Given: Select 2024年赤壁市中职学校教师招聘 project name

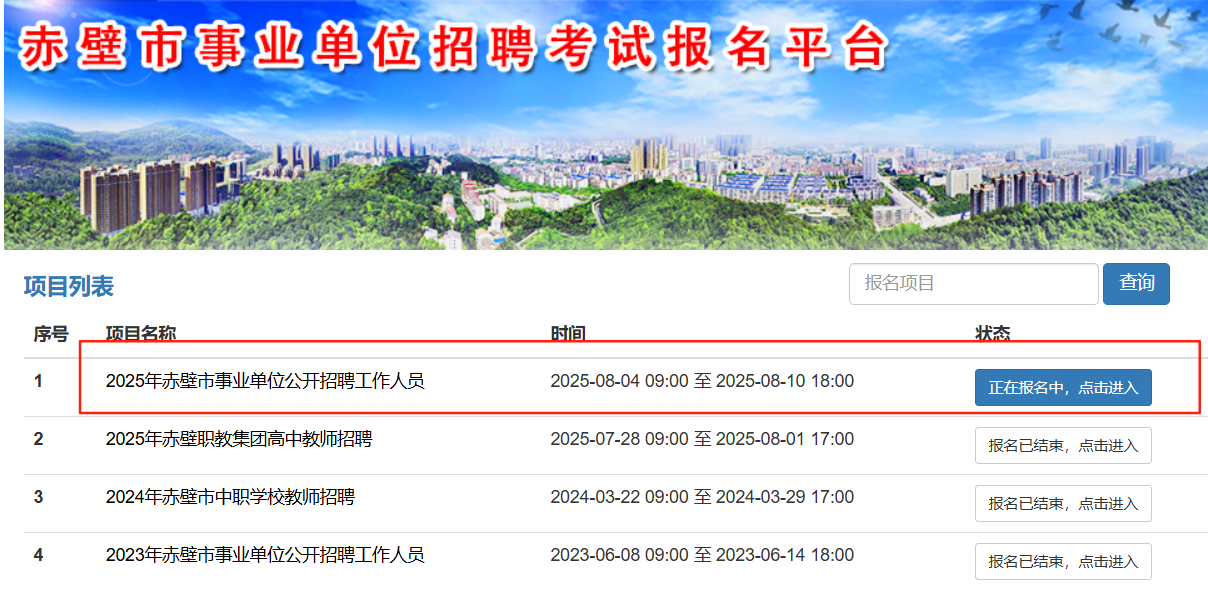Looking at the screenshot, I should [x=230, y=497].
